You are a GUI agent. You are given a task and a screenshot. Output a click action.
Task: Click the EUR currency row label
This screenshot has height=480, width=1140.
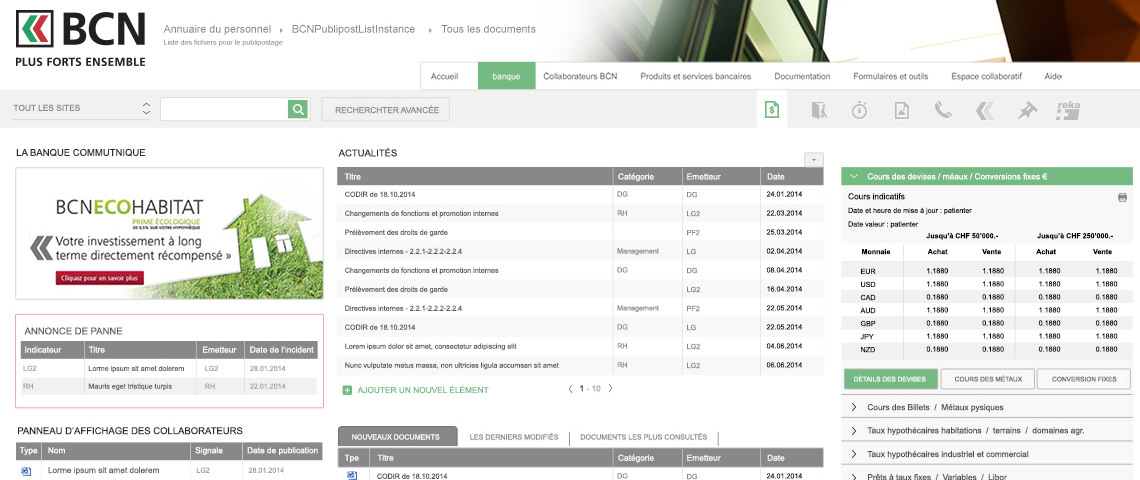pyautogui.click(x=868, y=271)
